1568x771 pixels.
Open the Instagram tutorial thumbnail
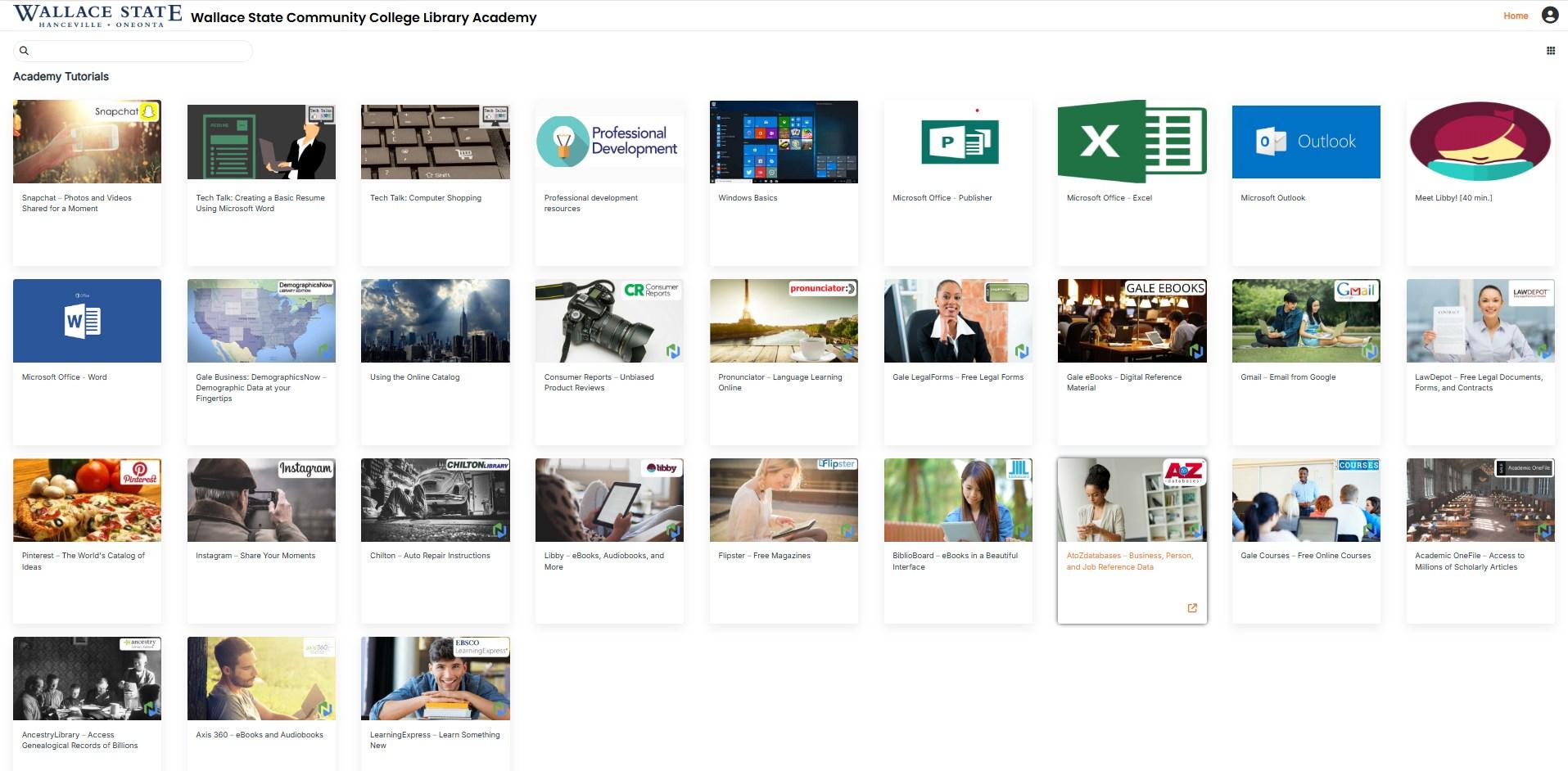[x=261, y=500]
